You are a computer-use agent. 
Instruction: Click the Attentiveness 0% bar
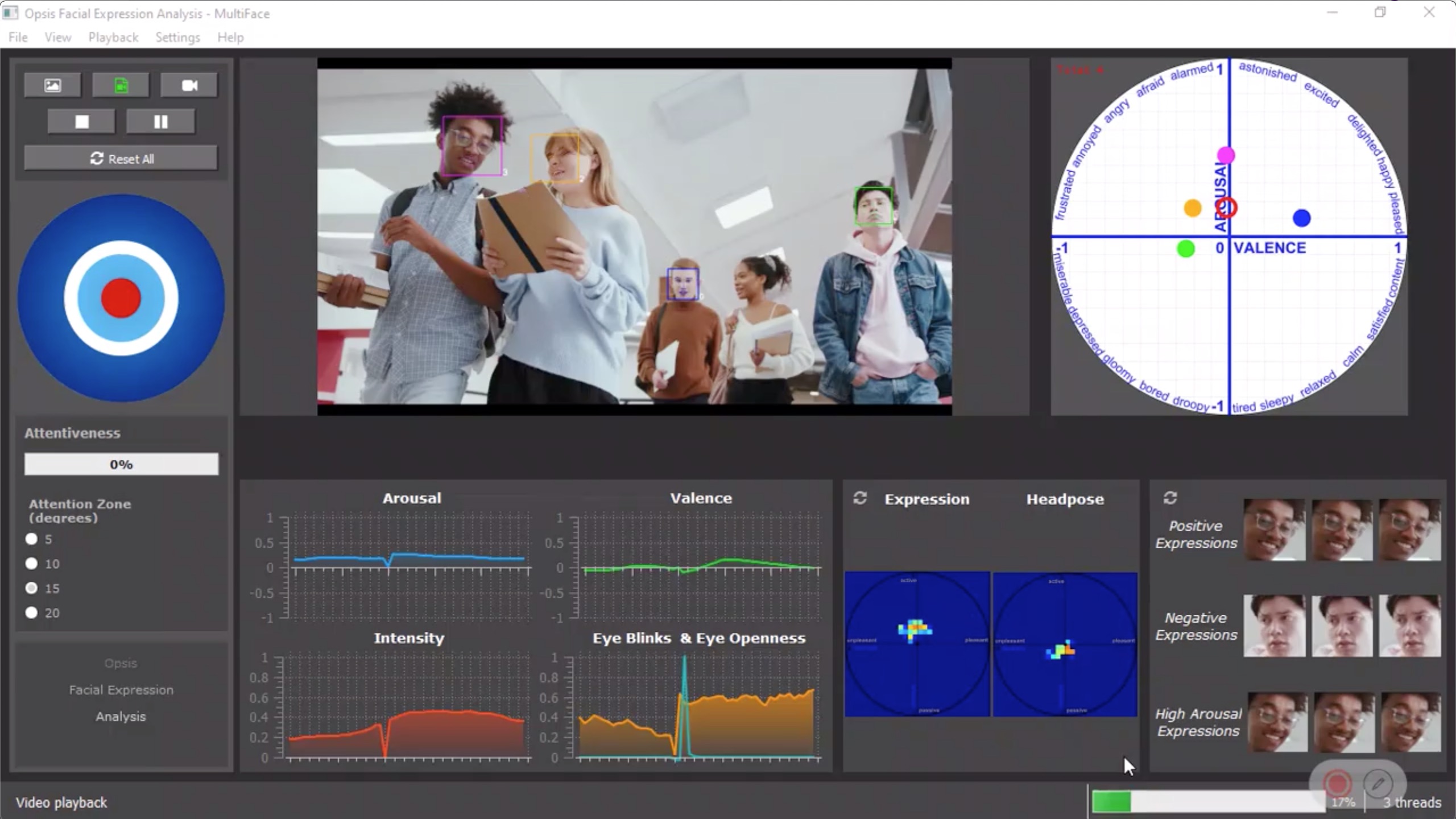[121, 464]
